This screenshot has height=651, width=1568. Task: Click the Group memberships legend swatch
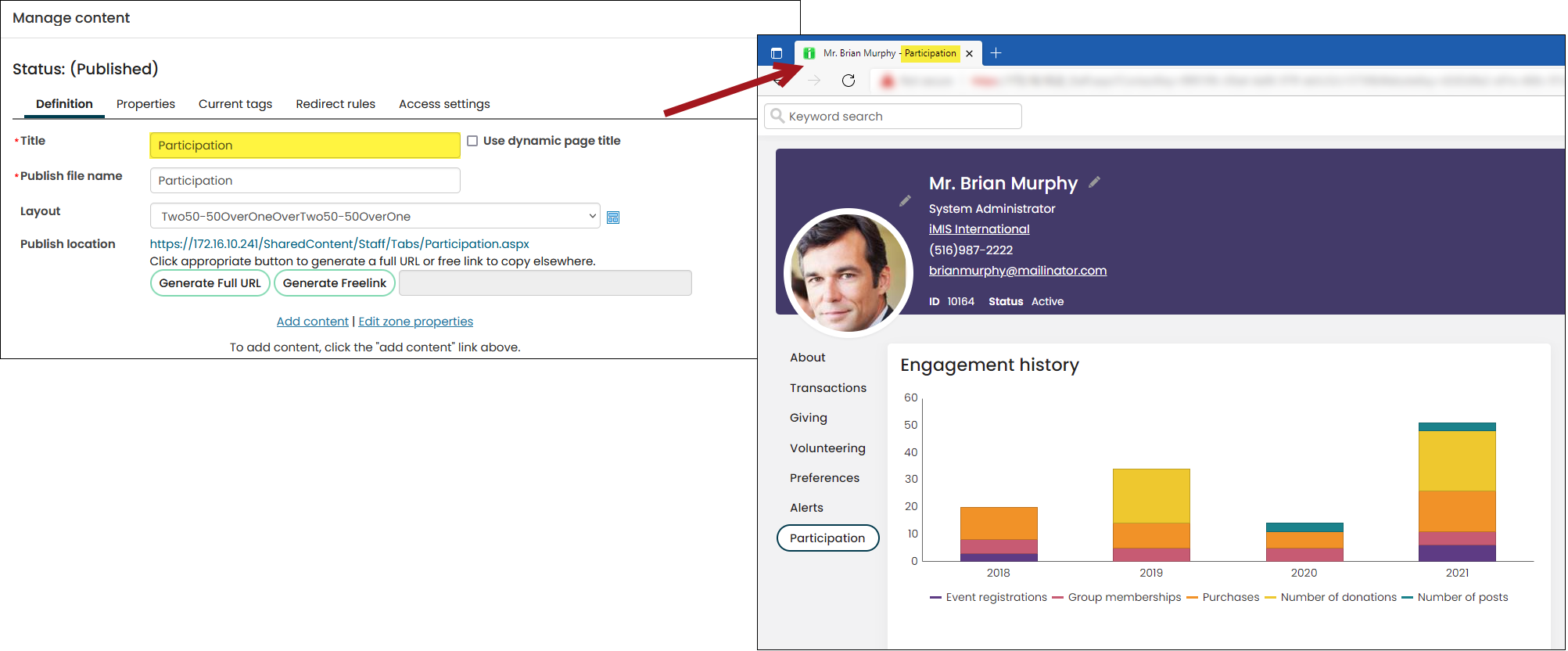click(x=1058, y=598)
